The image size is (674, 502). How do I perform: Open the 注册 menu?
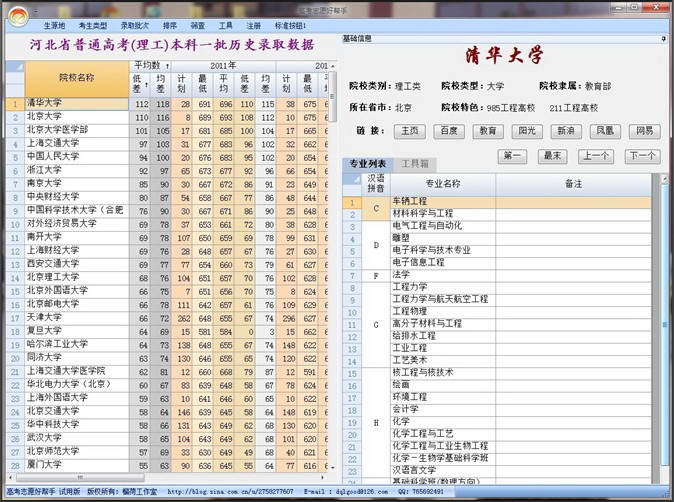[253, 26]
